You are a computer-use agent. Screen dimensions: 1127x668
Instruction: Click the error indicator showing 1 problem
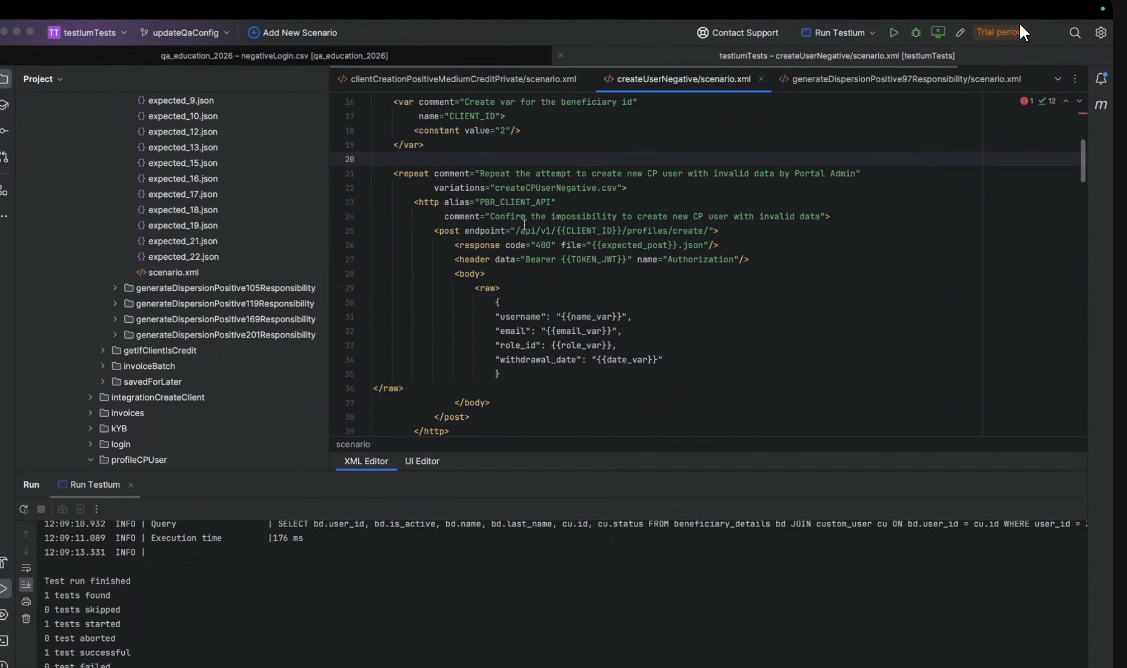(x=1026, y=101)
